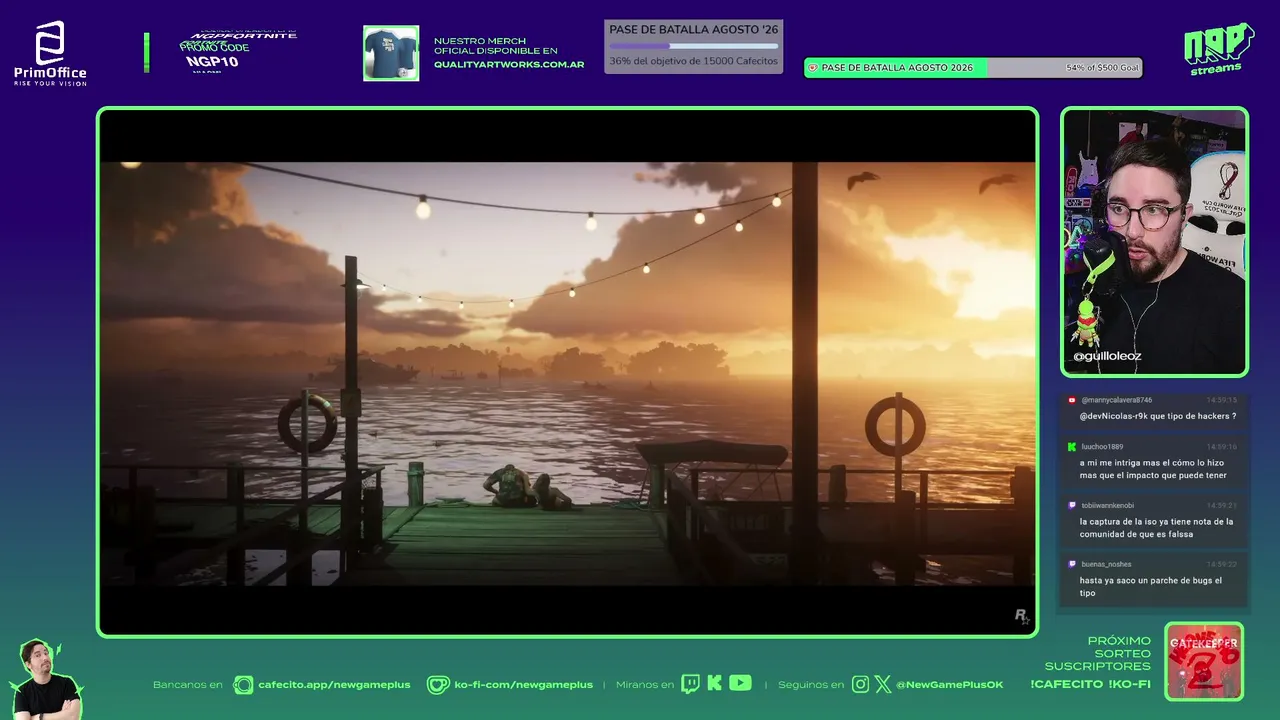Click the Cafecito coffee cup icon
Viewport: 1280px width, 720px height.
coord(243,685)
